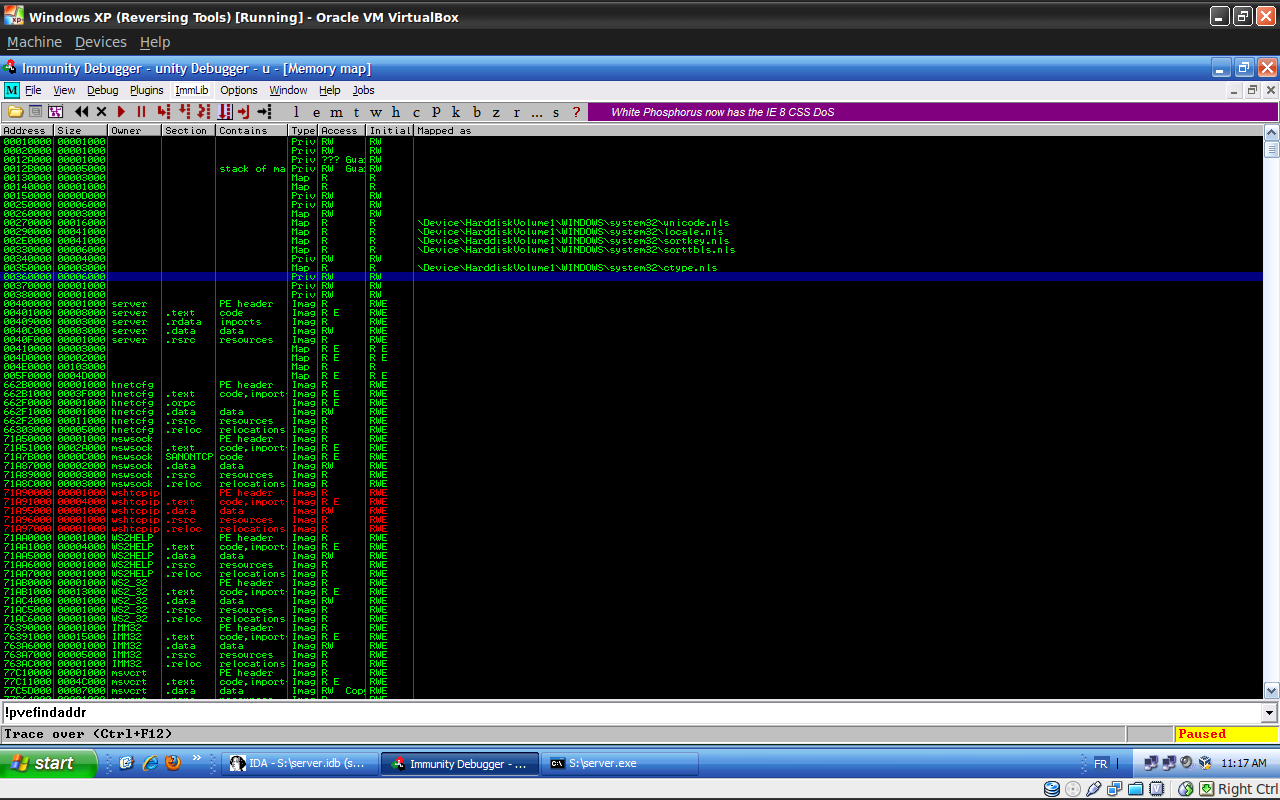Select the mswsock SANONTCP section row
The height and width of the screenshot is (800, 1280).
[631, 457]
